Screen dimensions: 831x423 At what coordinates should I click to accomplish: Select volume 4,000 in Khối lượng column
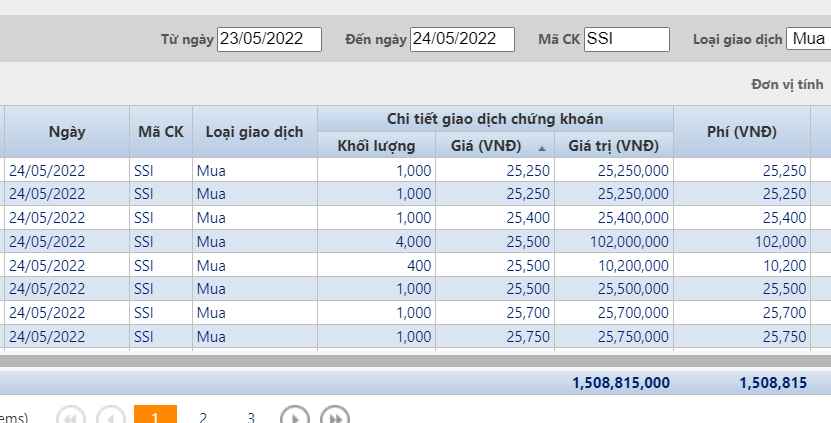coord(413,242)
